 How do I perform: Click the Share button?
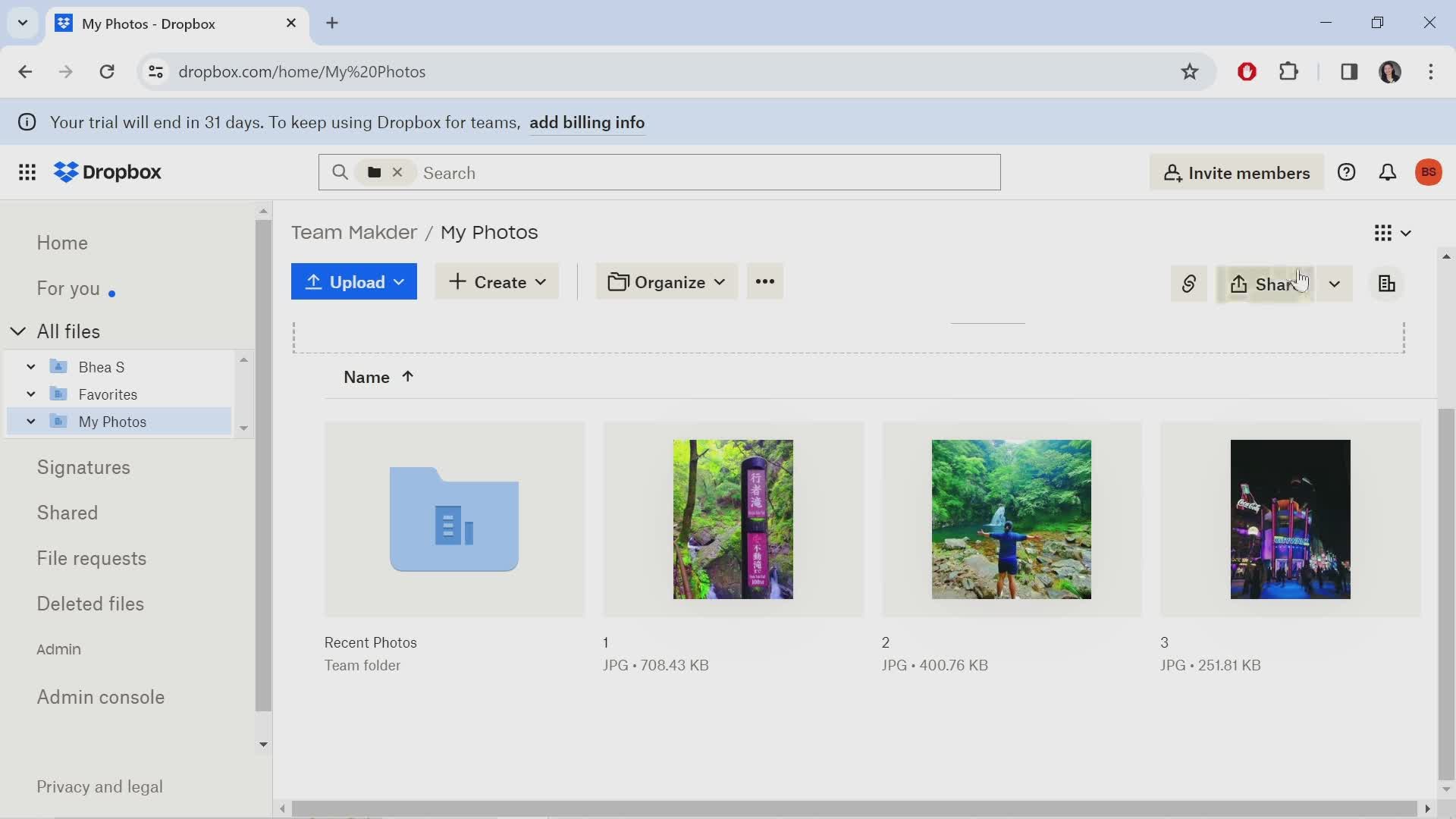1266,284
